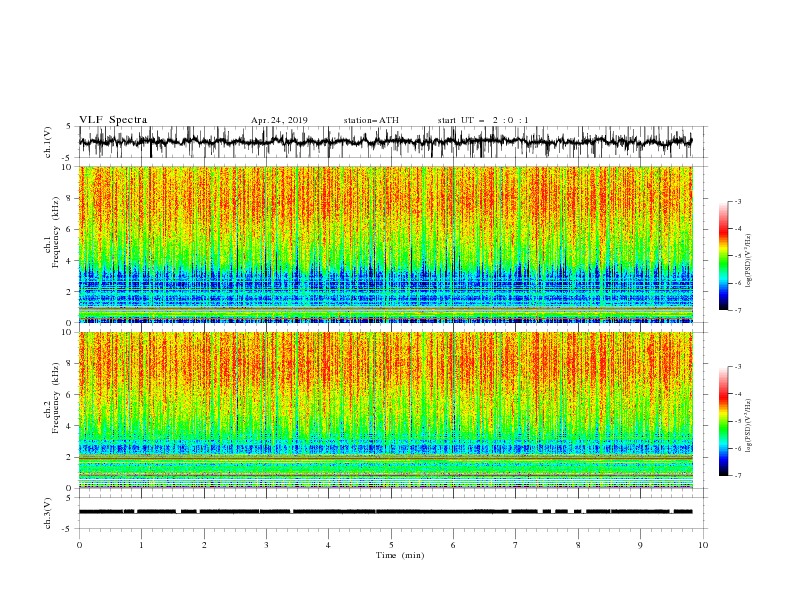Click the "start UT = 2 : 0 : 1" text

(483, 120)
